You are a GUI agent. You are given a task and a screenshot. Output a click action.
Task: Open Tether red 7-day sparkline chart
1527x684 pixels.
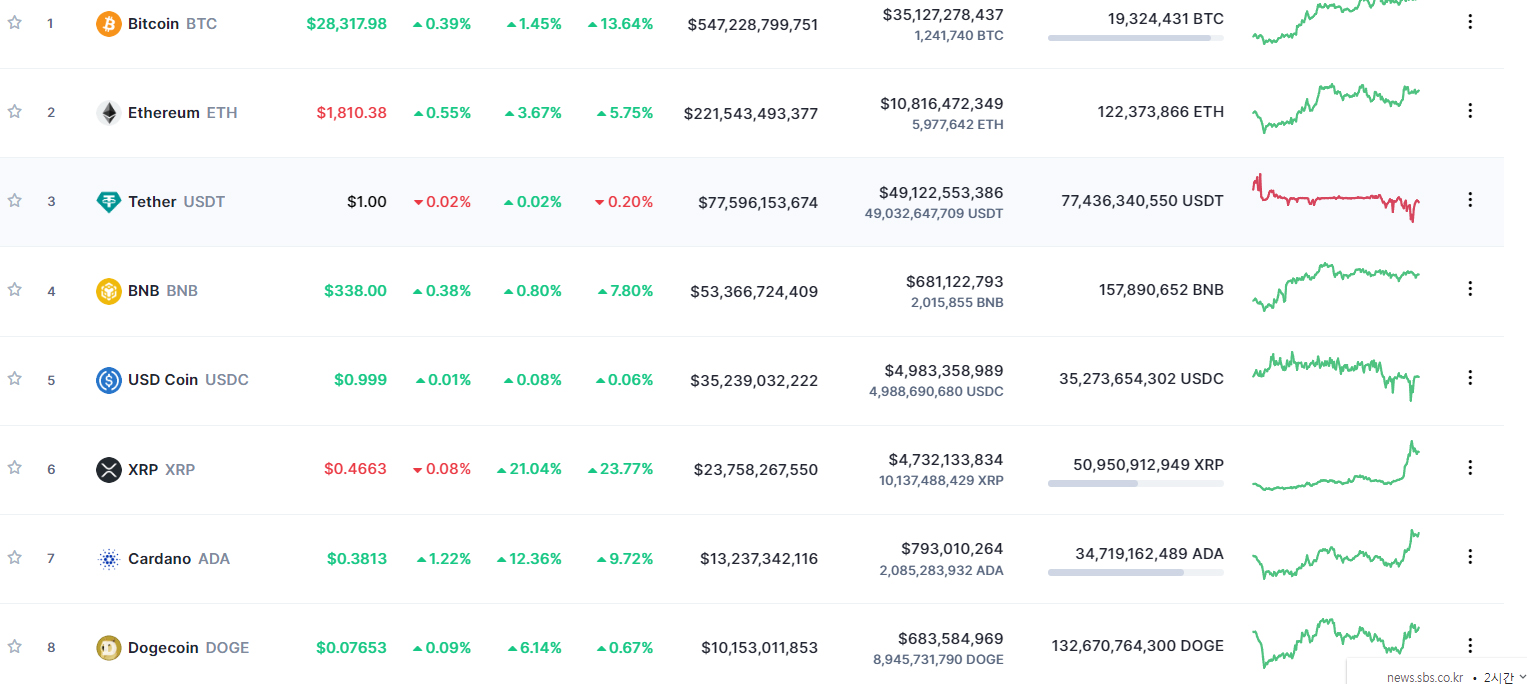1336,198
